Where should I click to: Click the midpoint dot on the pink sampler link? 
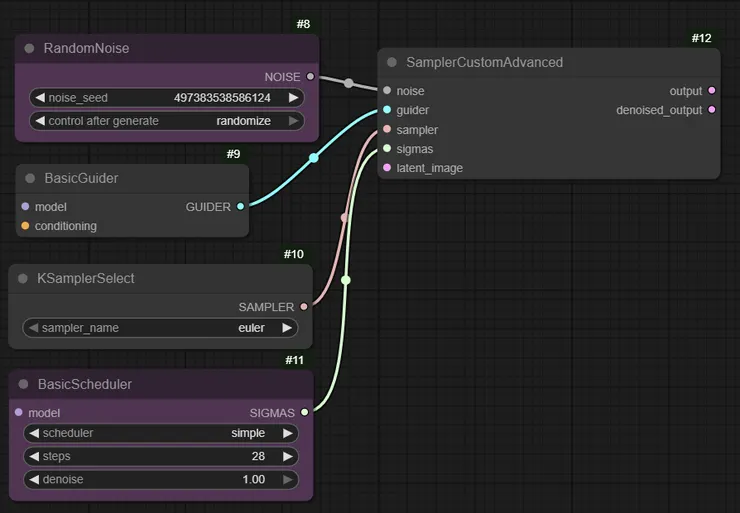tap(345, 218)
